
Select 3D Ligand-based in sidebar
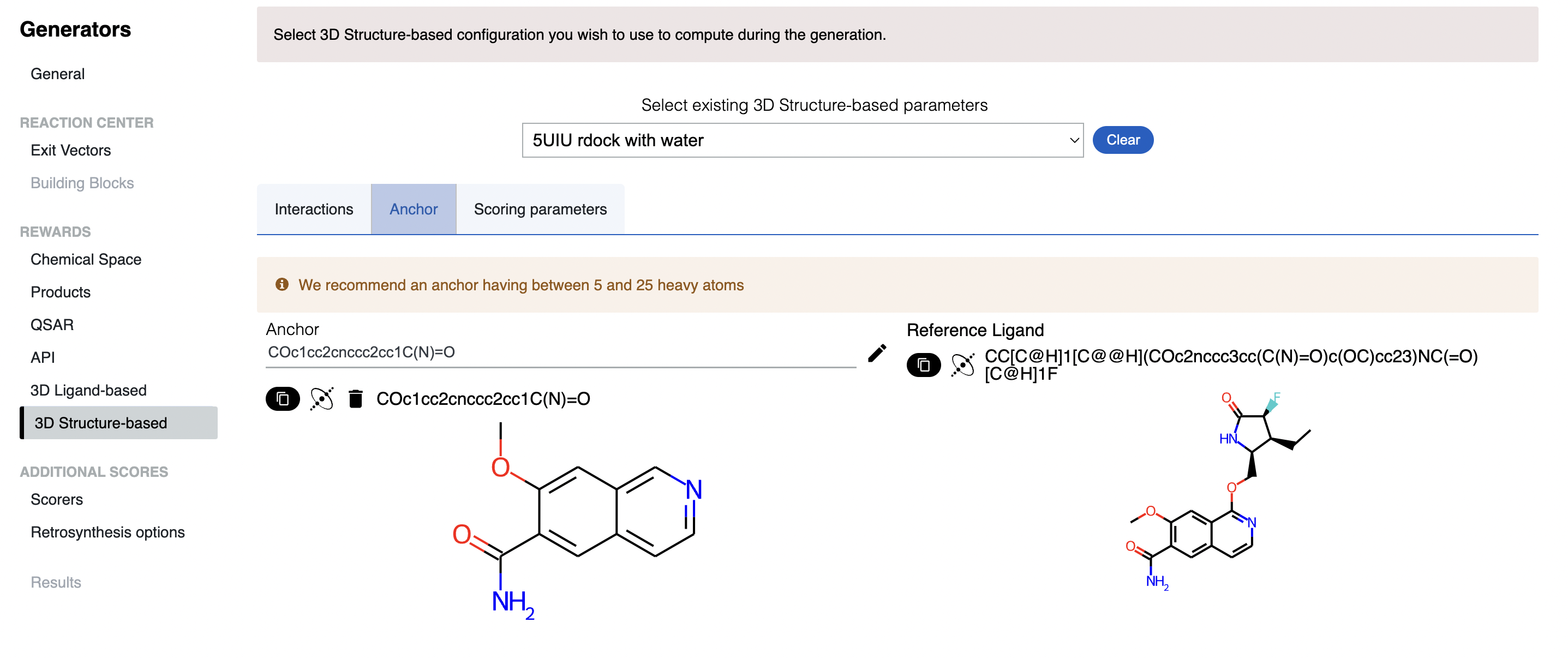88,390
